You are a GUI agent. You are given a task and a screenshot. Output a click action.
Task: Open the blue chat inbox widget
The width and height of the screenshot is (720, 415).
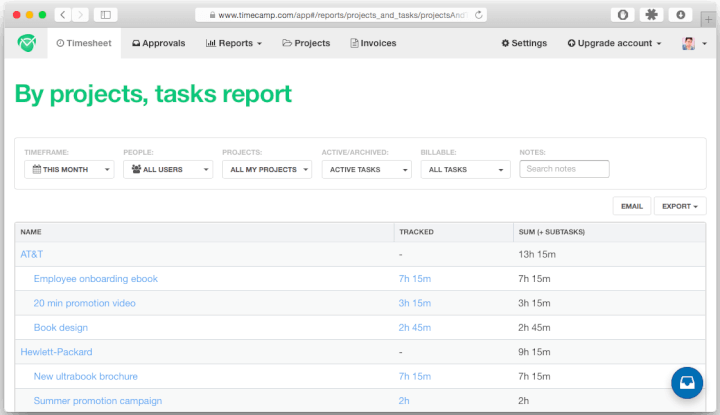tap(687, 383)
